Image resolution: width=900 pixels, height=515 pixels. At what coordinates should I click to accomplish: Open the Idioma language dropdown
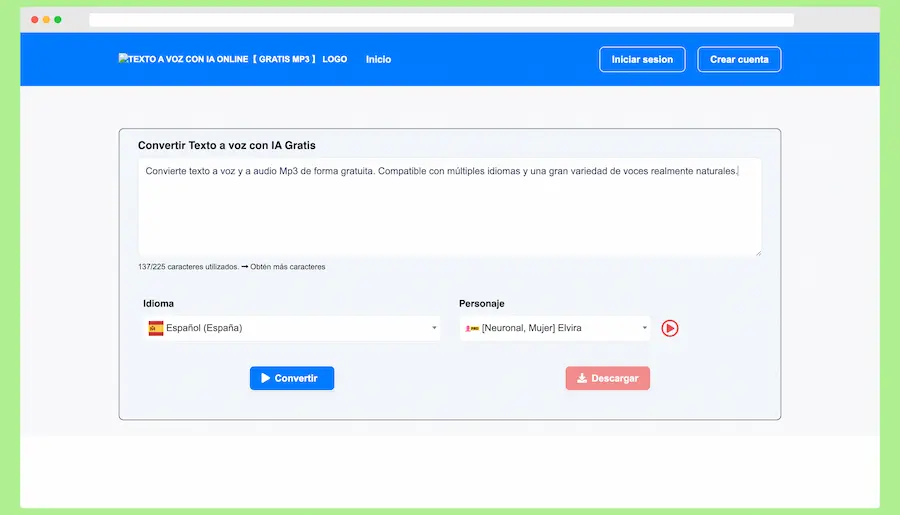(290, 328)
